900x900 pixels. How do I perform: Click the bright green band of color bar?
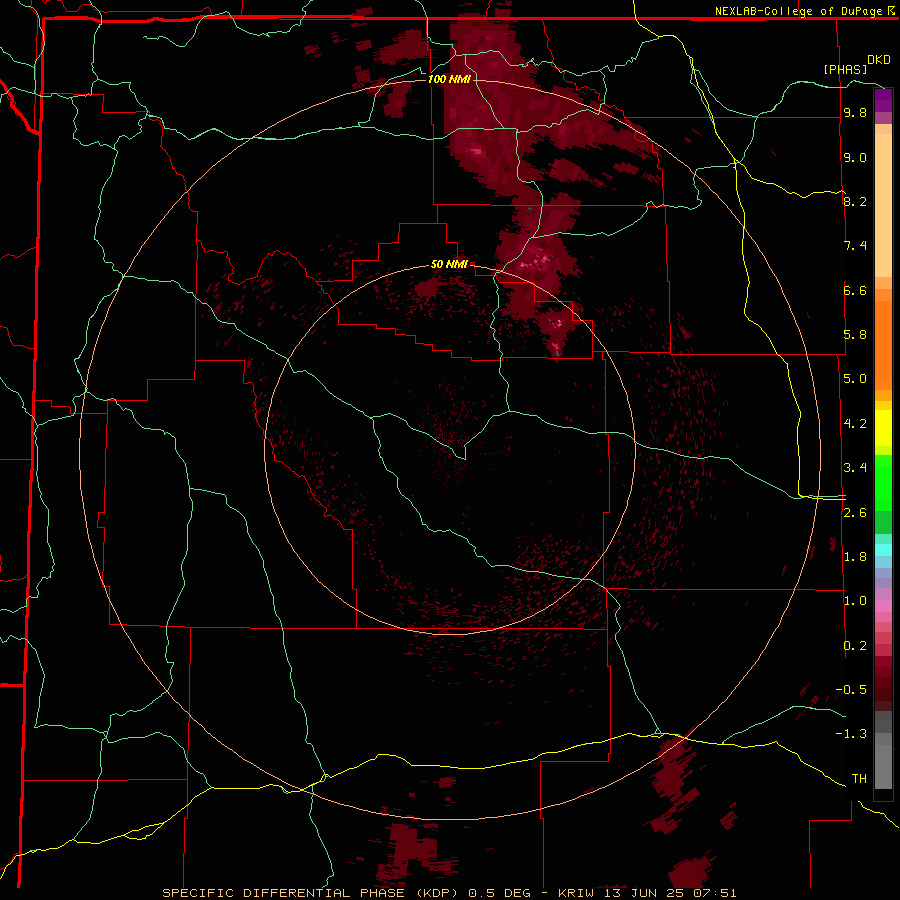point(883,481)
